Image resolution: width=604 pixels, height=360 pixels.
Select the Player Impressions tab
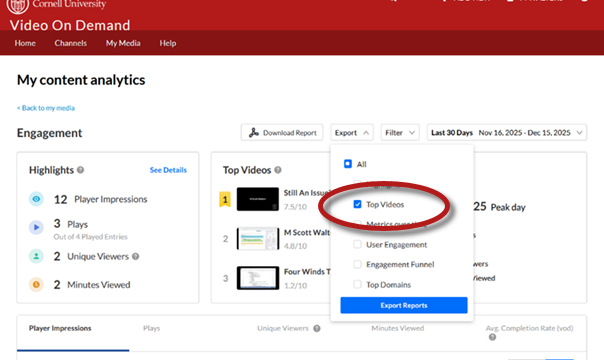pyautogui.click(x=60, y=328)
